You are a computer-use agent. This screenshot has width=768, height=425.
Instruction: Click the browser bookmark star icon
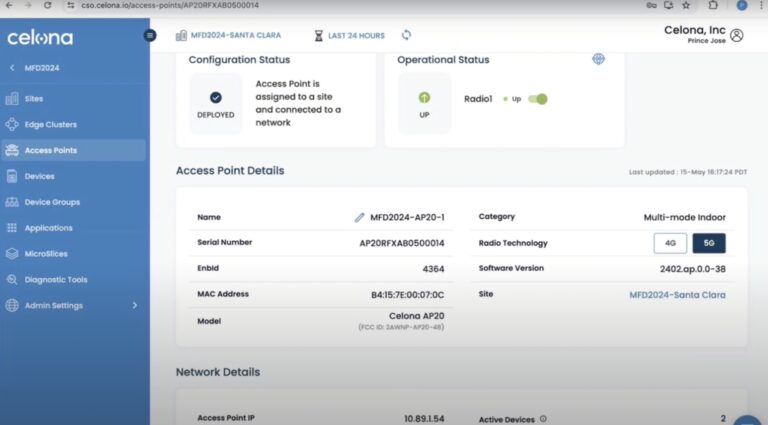(x=686, y=5)
